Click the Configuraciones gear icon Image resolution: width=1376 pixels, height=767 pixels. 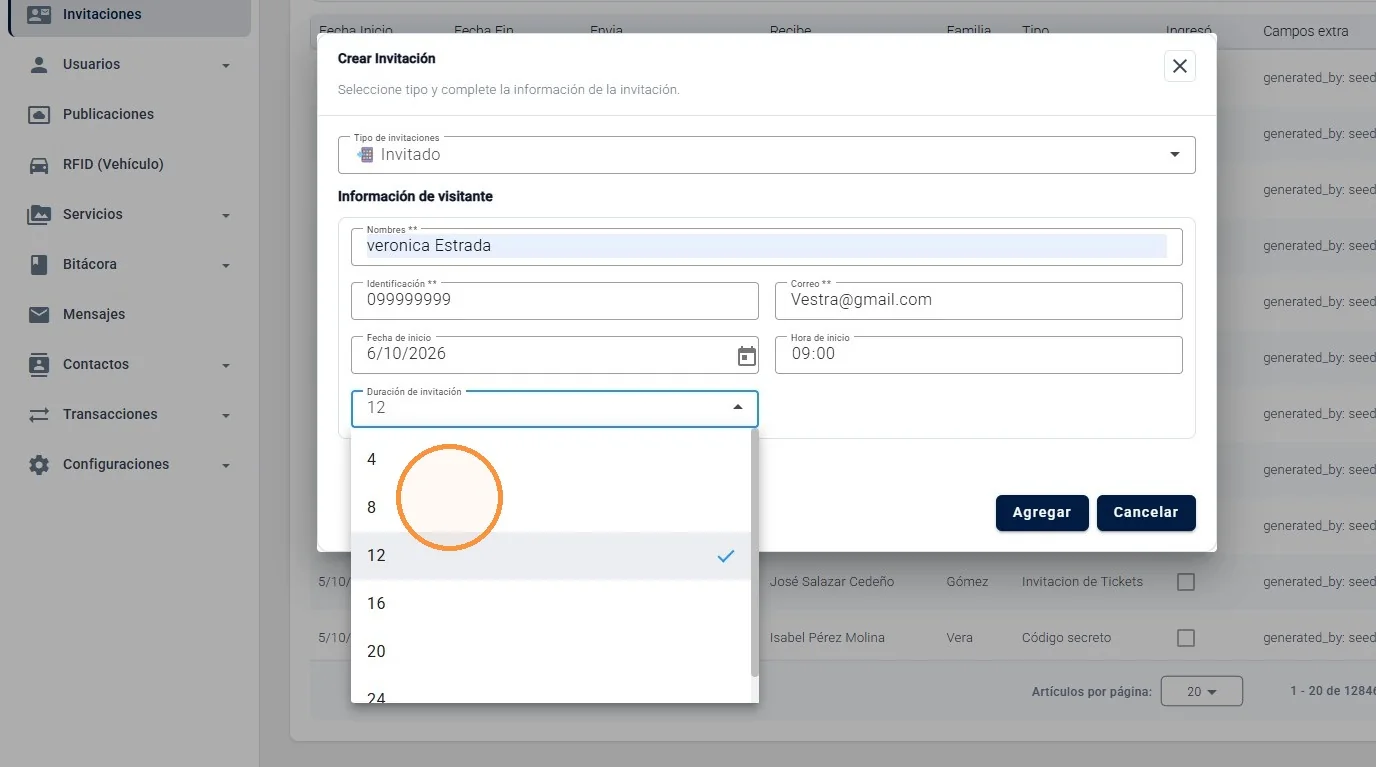pos(39,464)
